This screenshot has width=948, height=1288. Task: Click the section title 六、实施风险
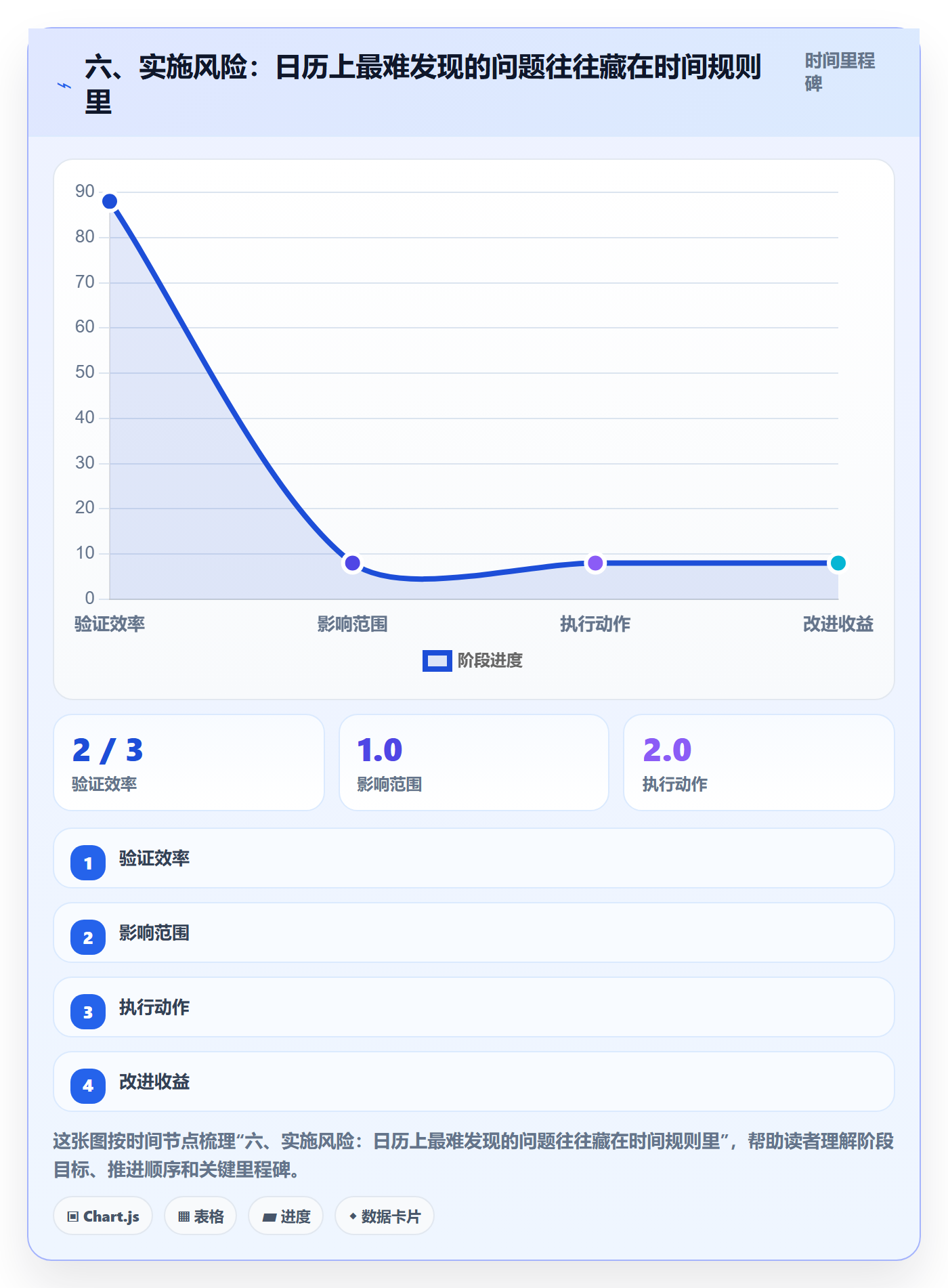coord(423,85)
